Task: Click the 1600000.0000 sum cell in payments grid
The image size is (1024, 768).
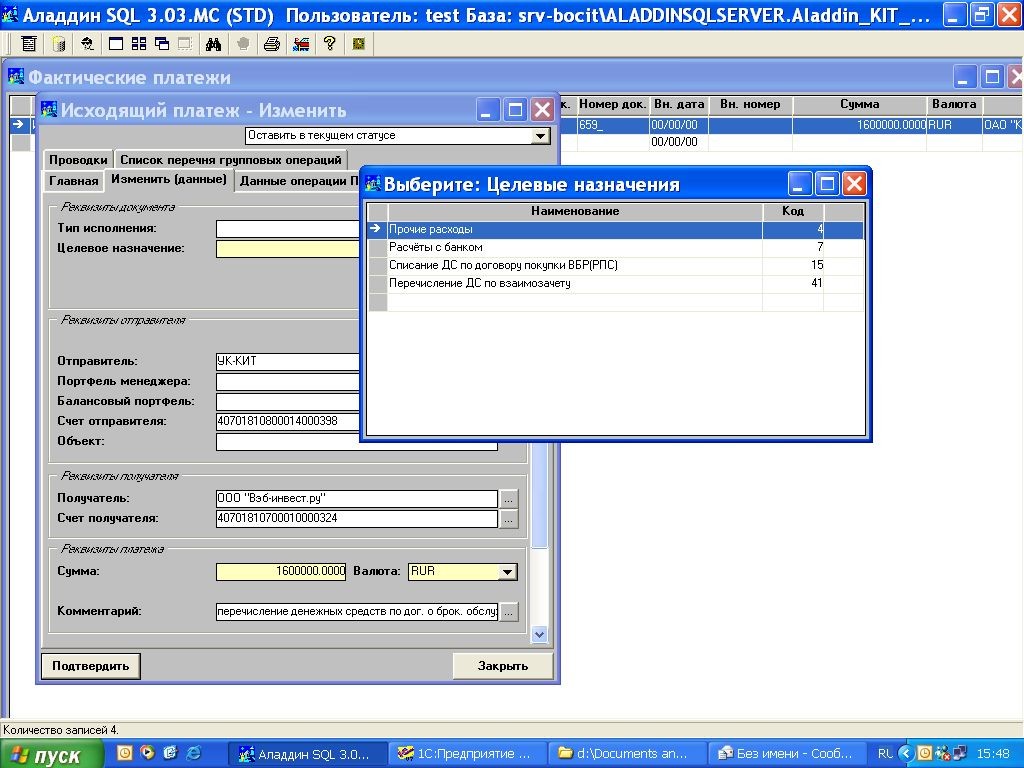Action: tap(859, 125)
